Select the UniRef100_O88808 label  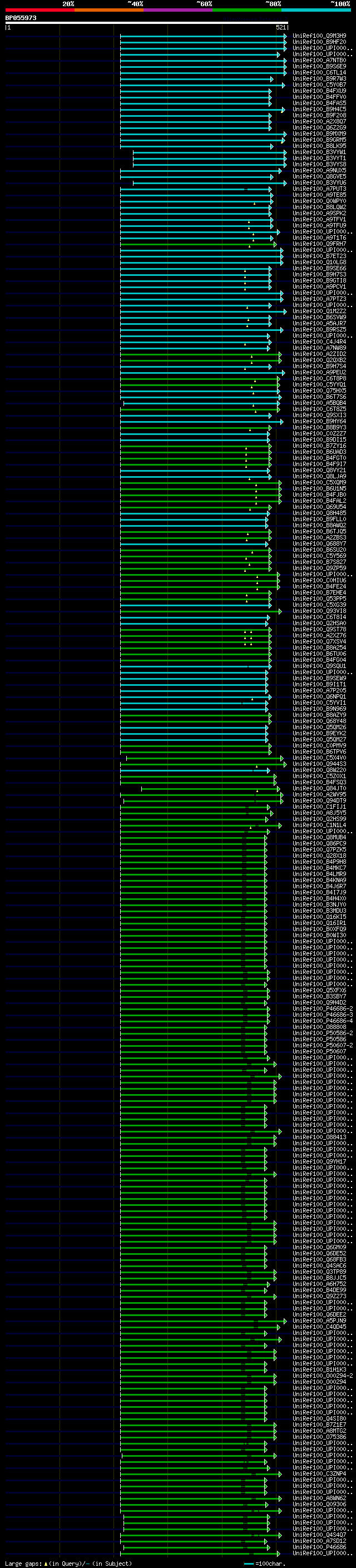click(319, 1027)
